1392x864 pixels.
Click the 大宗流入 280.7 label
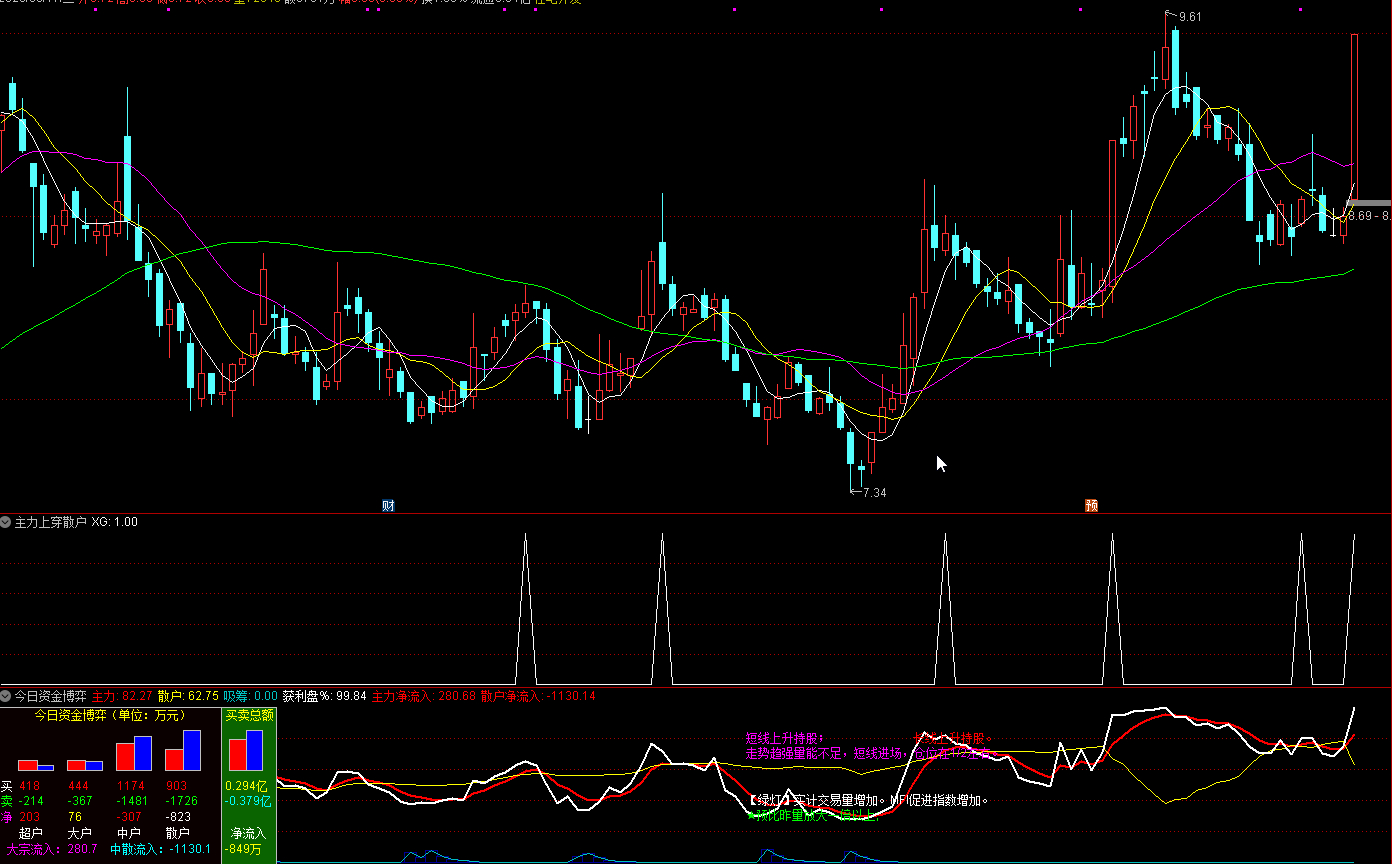52,849
